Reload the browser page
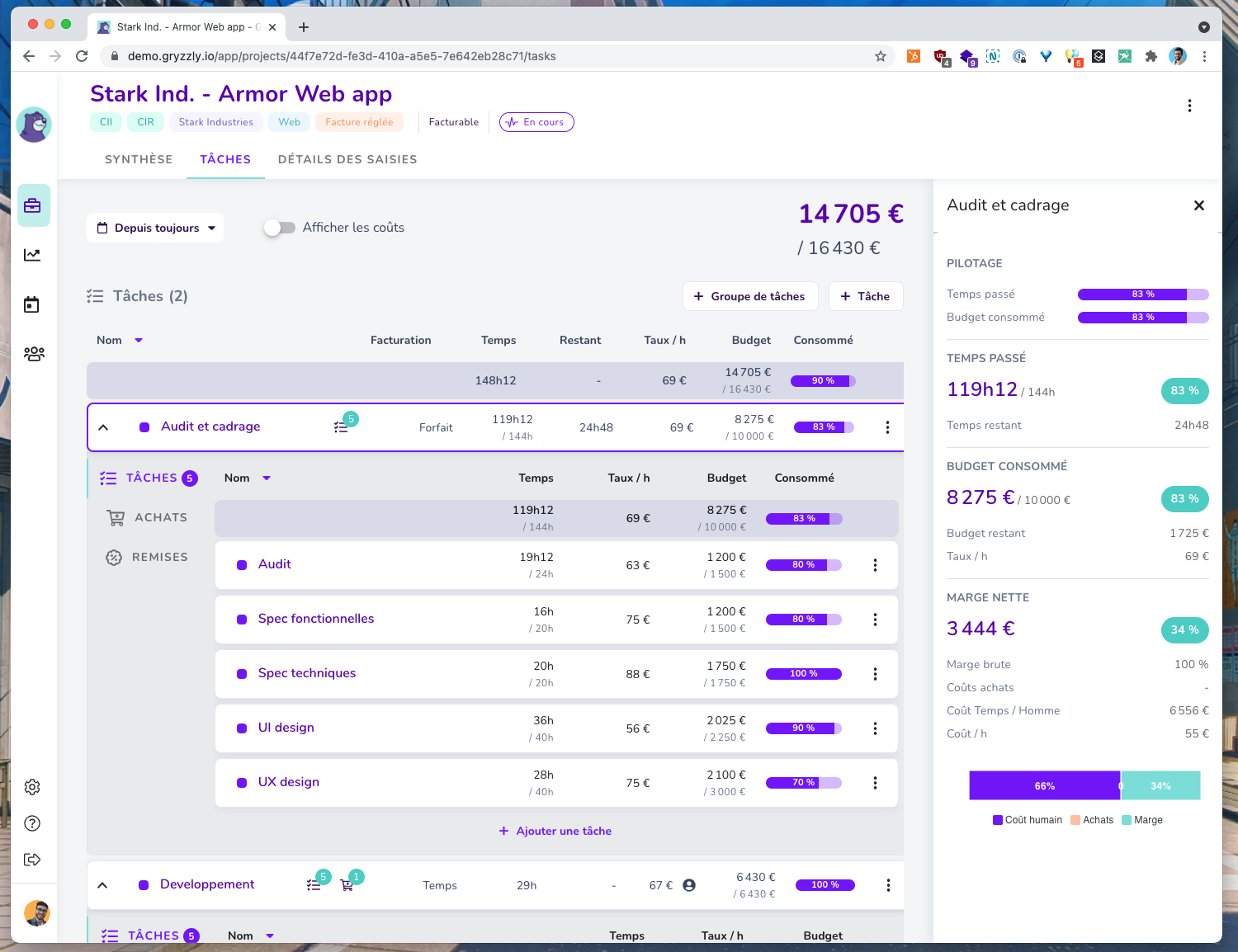The image size is (1238, 952). pos(82,56)
